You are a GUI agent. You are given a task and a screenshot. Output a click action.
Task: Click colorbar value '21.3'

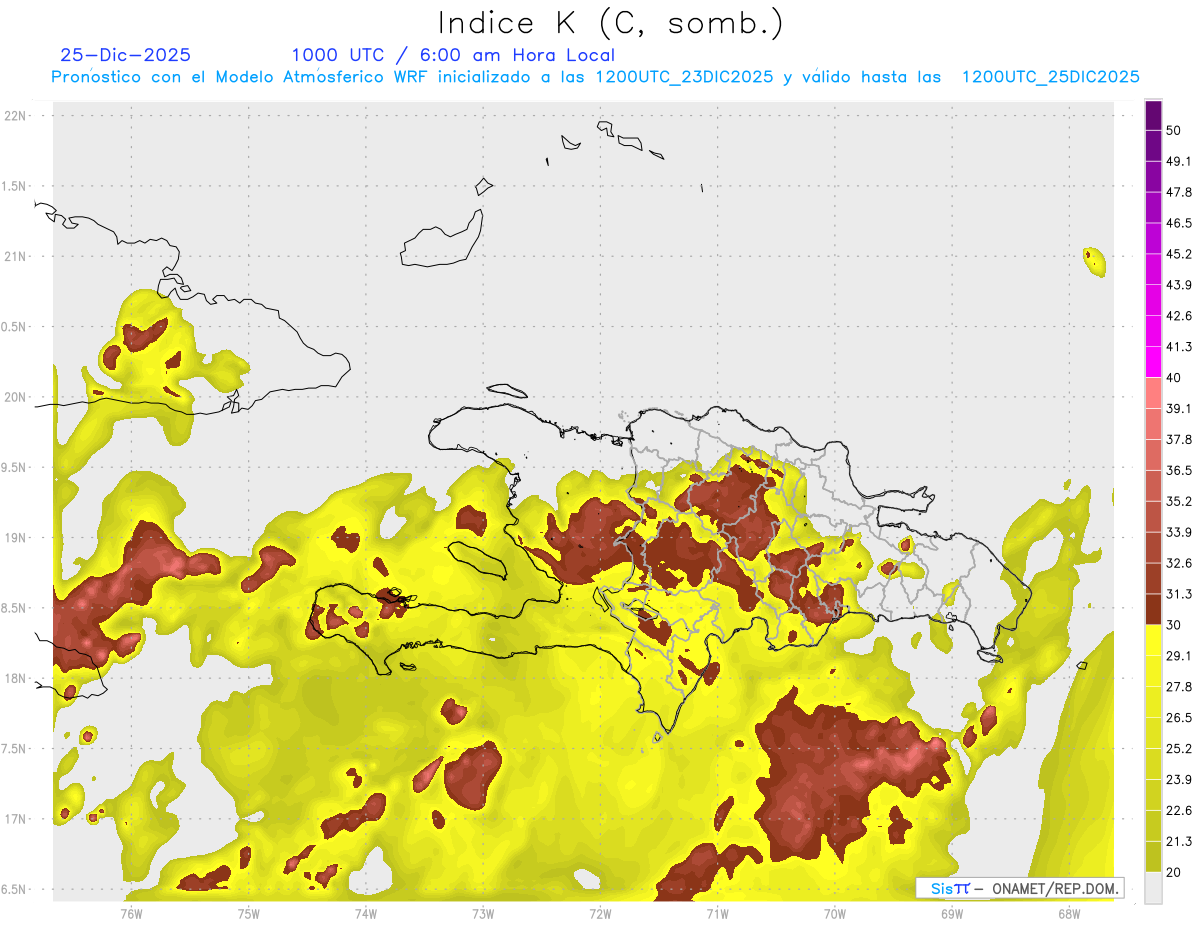(x=1179, y=841)
